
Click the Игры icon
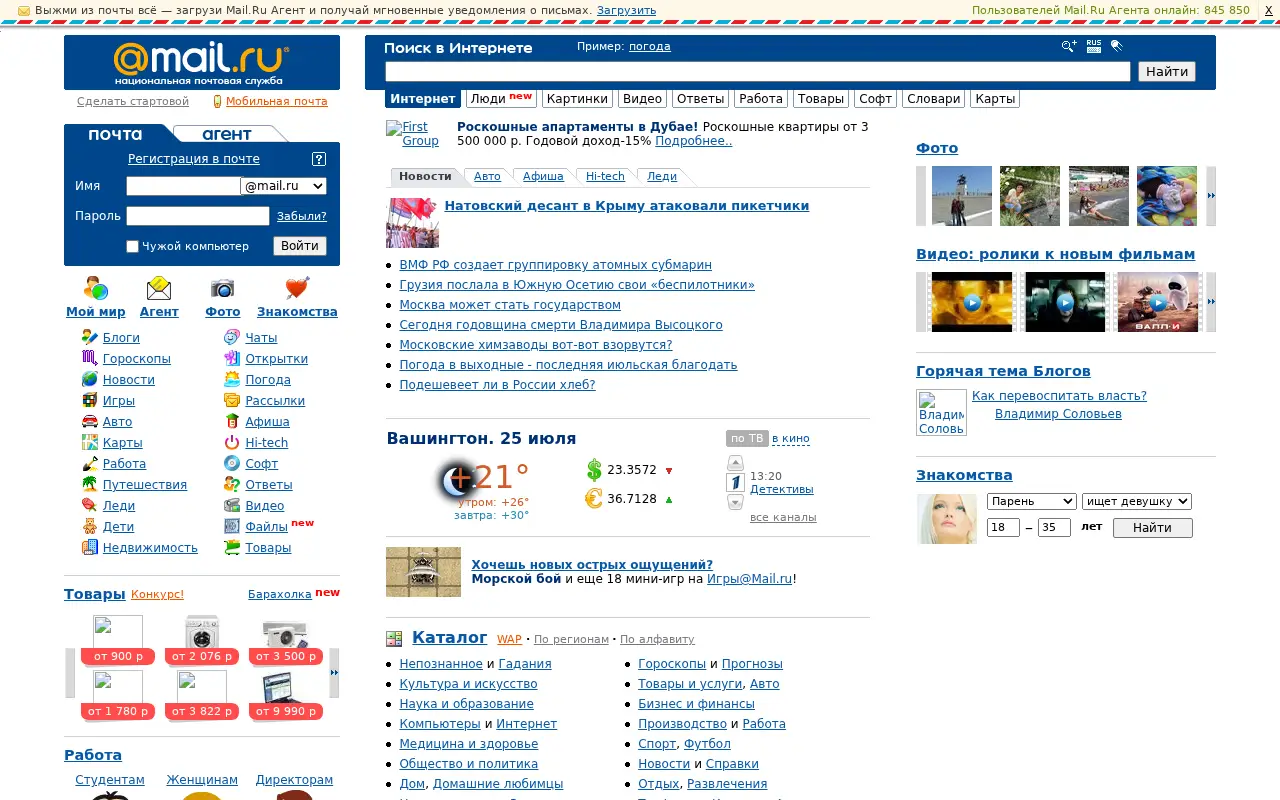tap(90, 400)
